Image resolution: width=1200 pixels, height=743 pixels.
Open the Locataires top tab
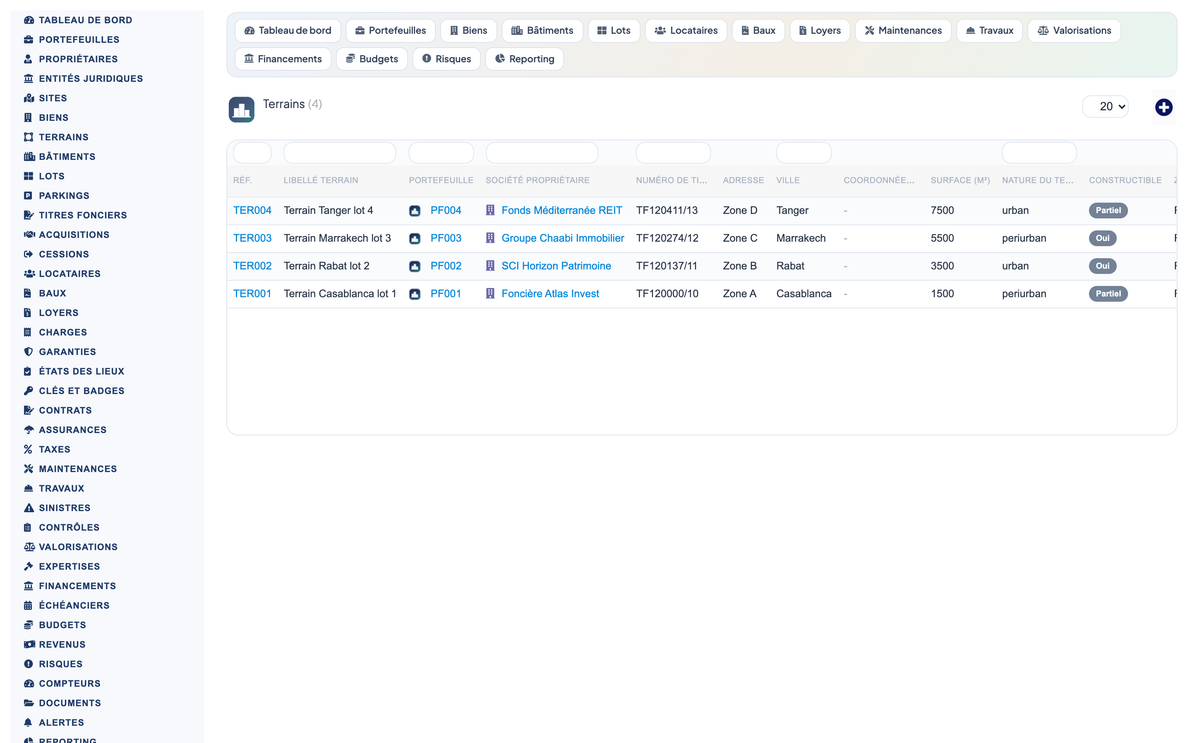[686, 31]
